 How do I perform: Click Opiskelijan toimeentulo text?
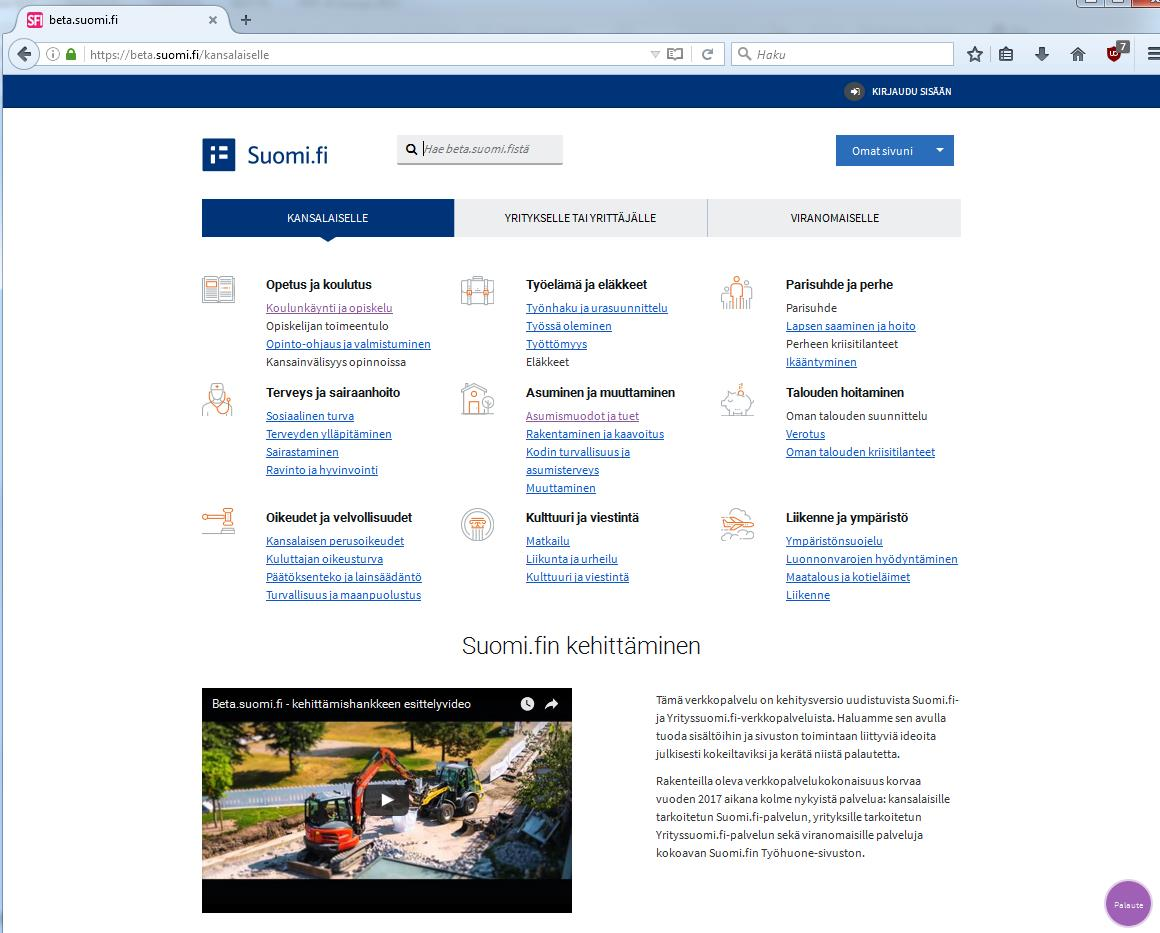click(327, 326)
